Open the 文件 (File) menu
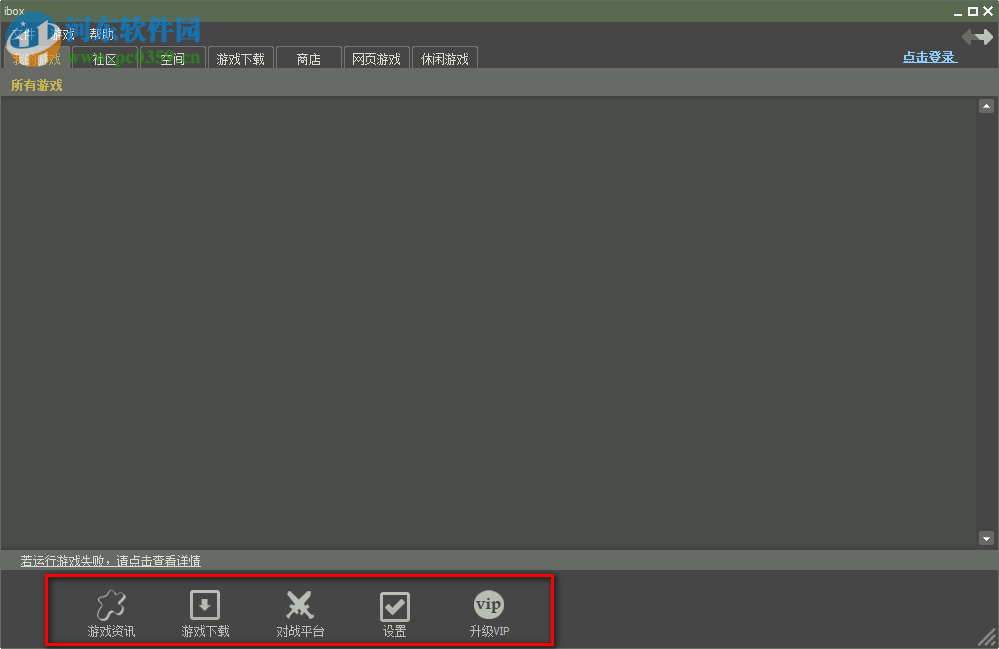The height and width of the screenshot is (649, 999). click(25, 33)
